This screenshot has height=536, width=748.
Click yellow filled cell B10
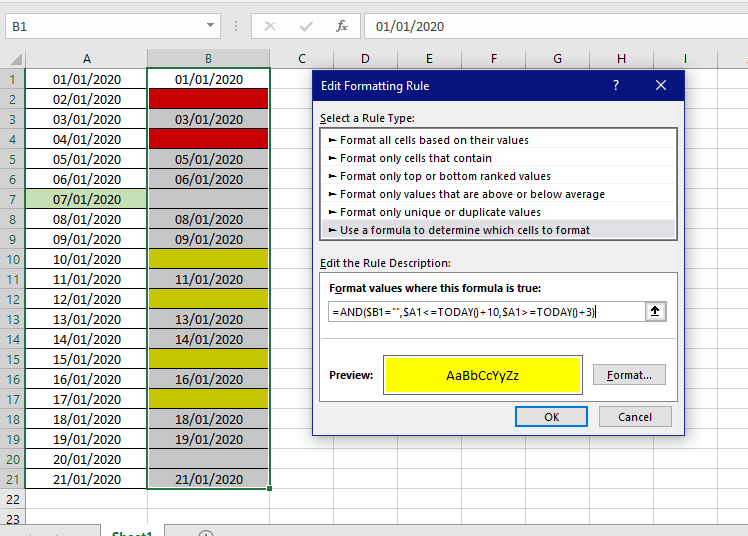click(x=208, y=259)
